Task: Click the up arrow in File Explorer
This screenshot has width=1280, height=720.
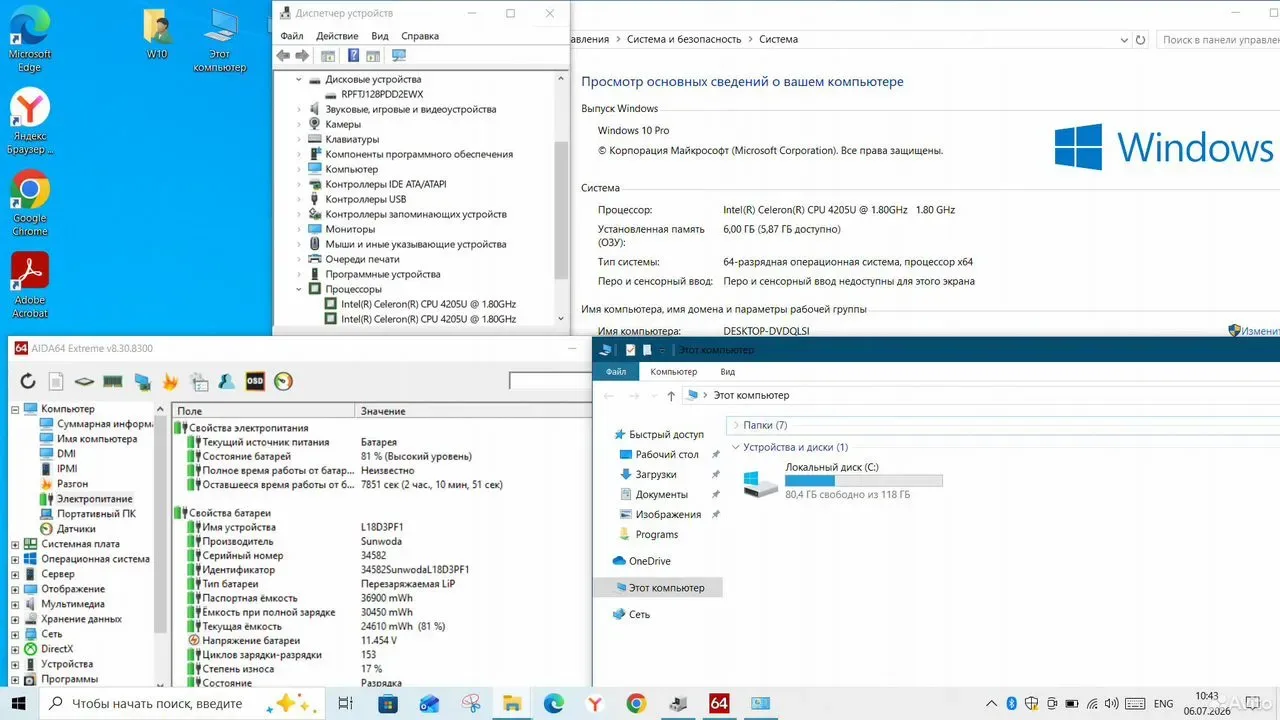Action: tap(670, 396)
